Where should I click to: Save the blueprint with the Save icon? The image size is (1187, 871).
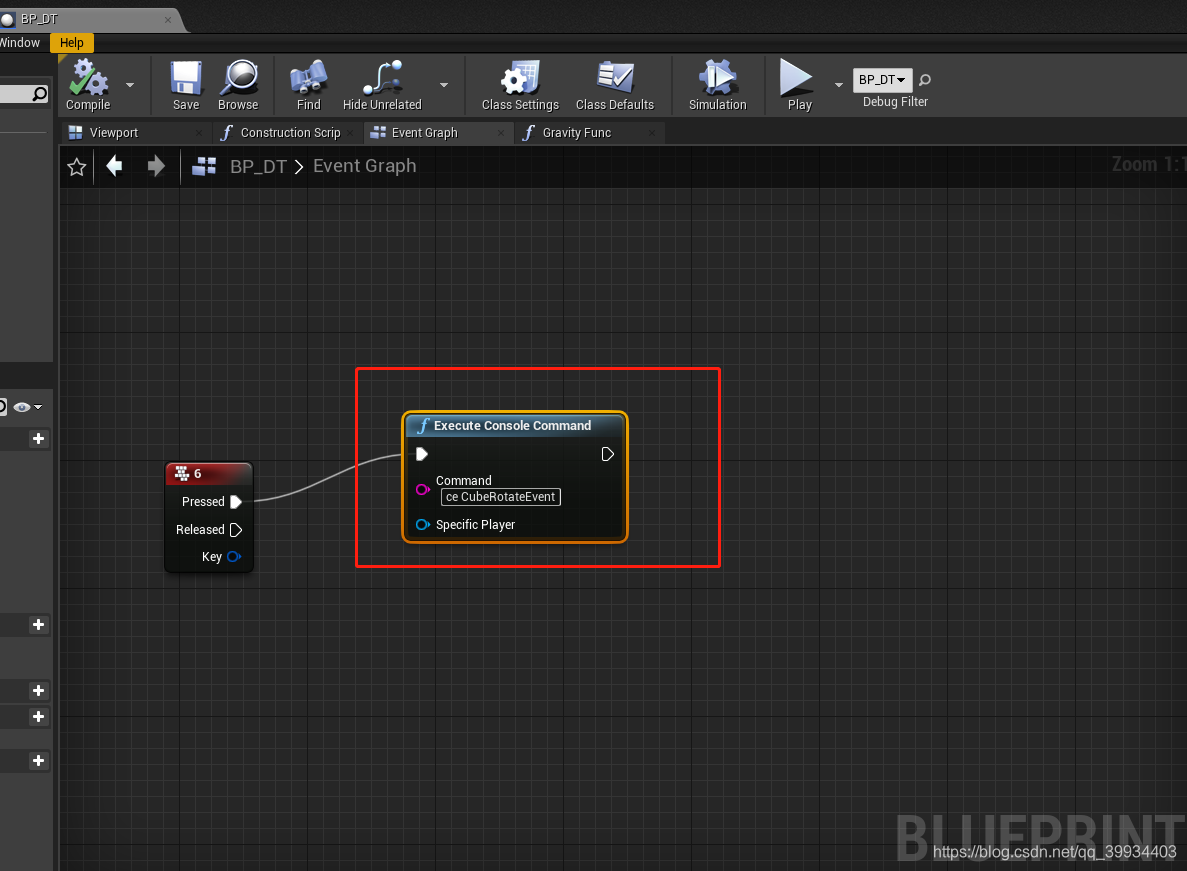point(185,85)
